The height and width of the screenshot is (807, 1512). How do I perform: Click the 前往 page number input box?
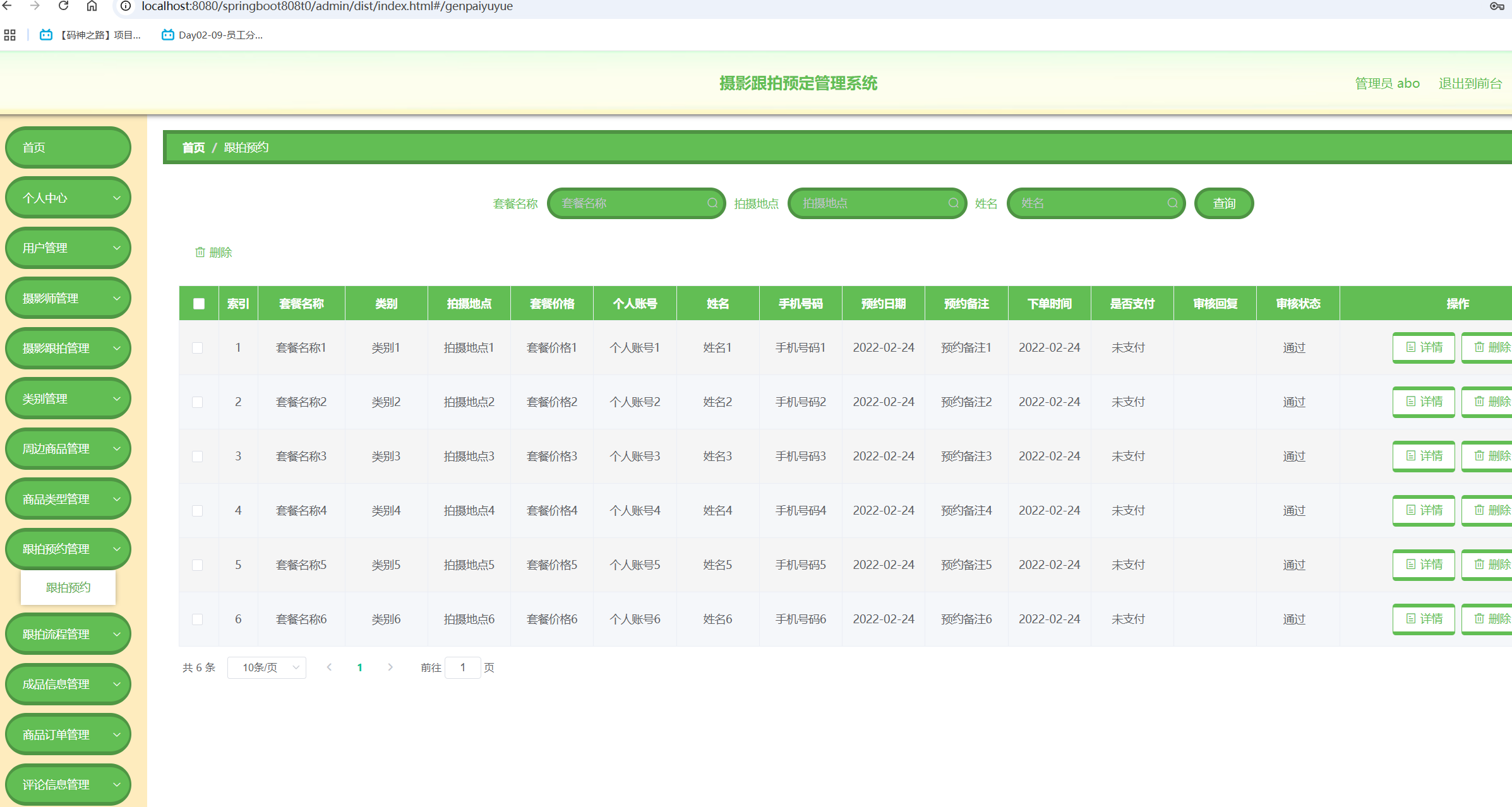point(463,667)
